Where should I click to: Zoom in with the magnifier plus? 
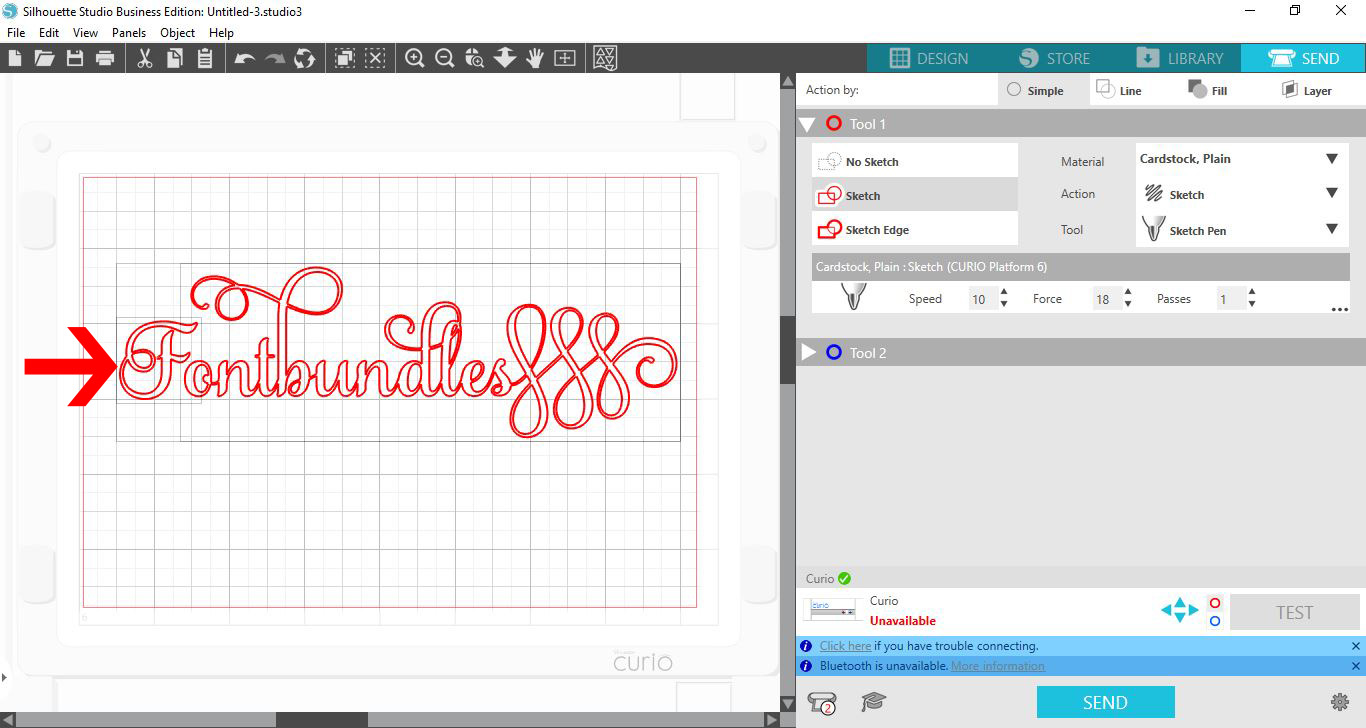click(415, 58)
